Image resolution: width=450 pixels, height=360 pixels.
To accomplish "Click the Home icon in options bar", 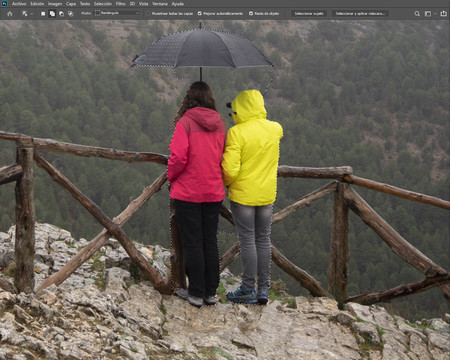I will (x=10, y=14).
